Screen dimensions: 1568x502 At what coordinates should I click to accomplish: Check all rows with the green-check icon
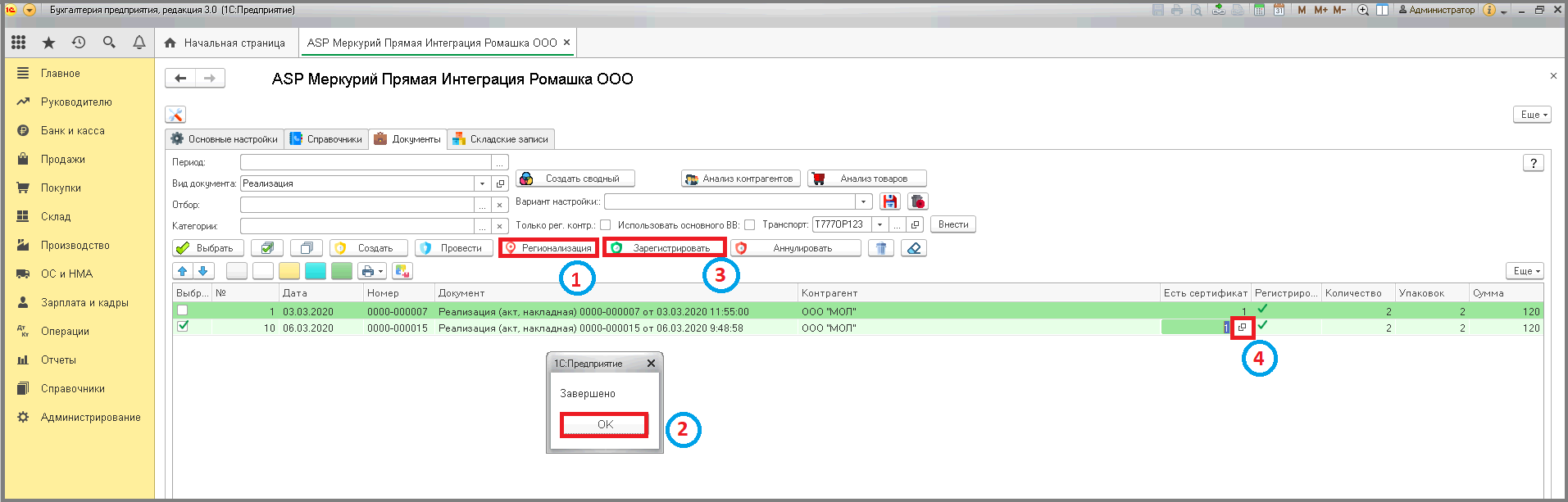pyautogui.click(x=267, y=248)
